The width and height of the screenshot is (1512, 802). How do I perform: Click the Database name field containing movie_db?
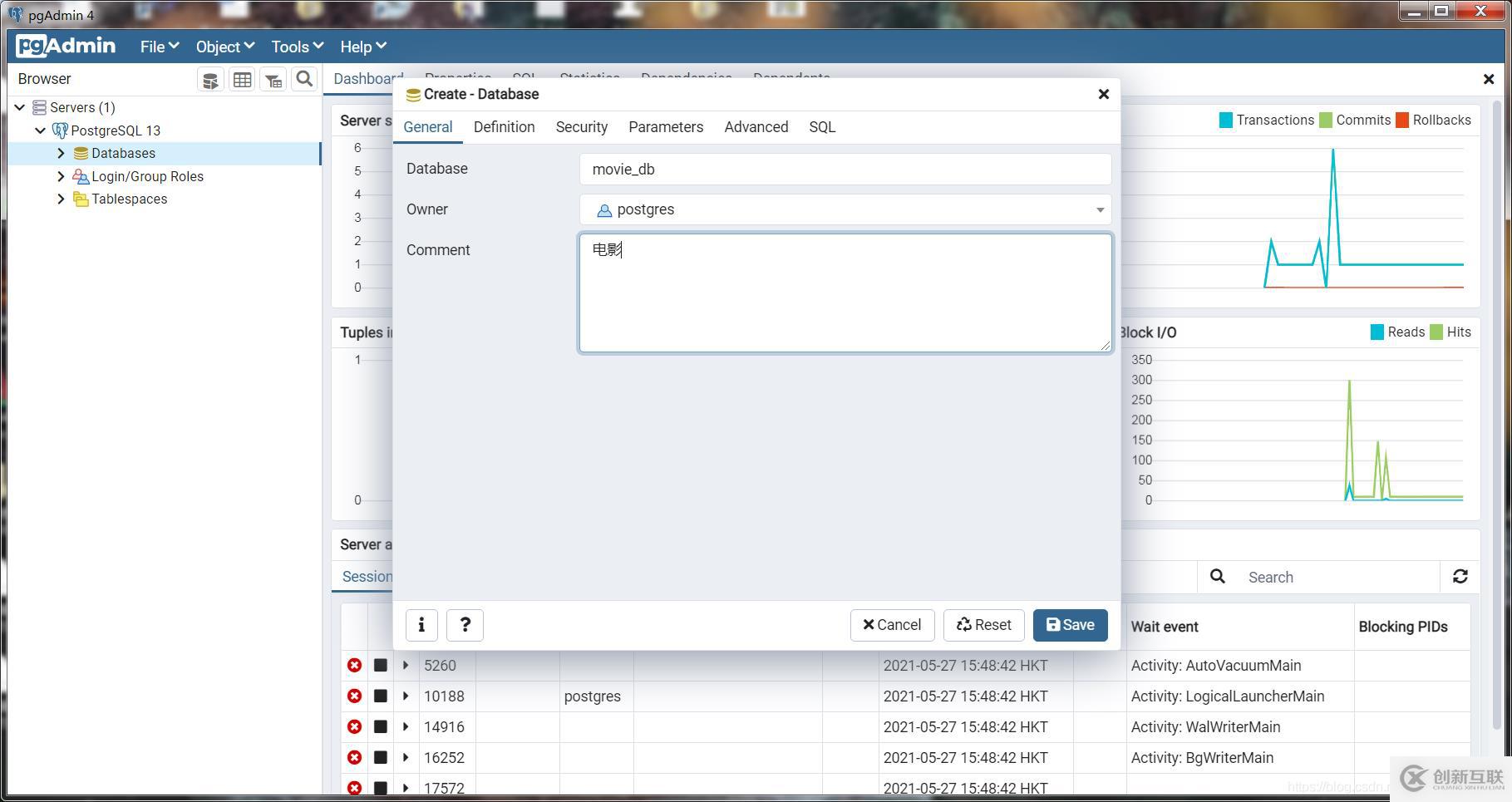(845, 170)
